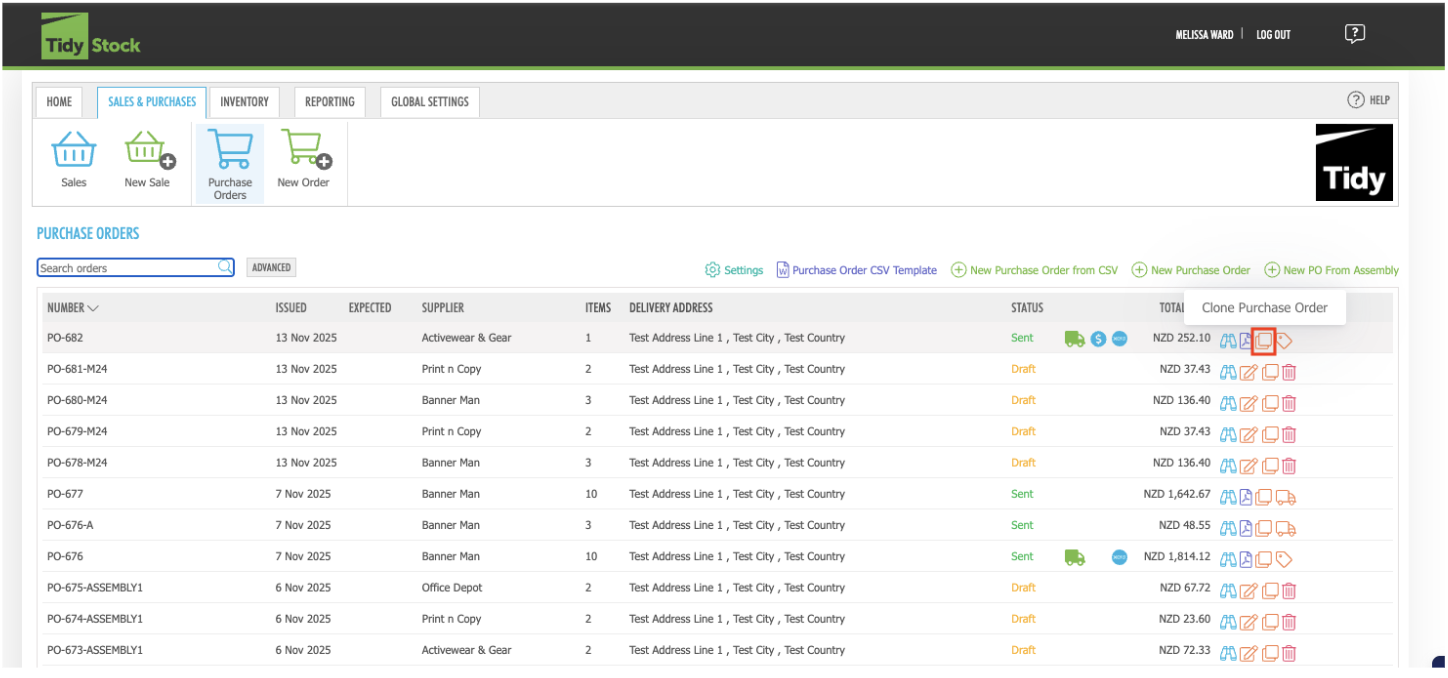Open the Purchase Orders cart icon
This screenshot has width=1448, height=678.
point(230,150)
